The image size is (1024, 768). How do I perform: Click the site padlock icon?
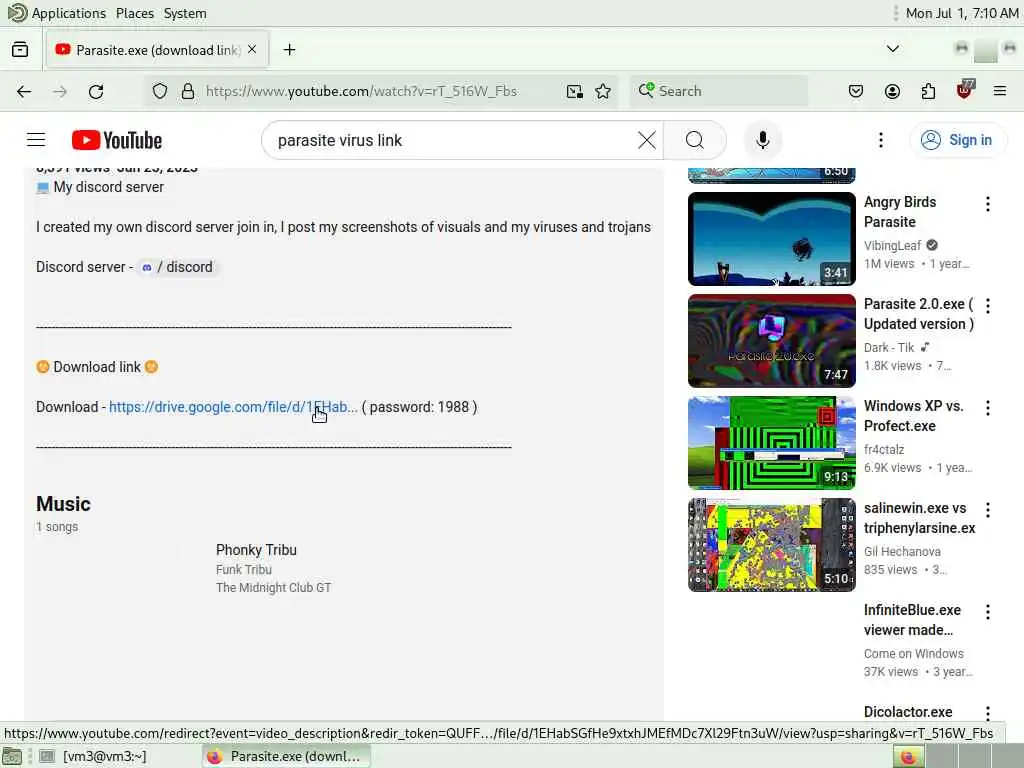188,91
